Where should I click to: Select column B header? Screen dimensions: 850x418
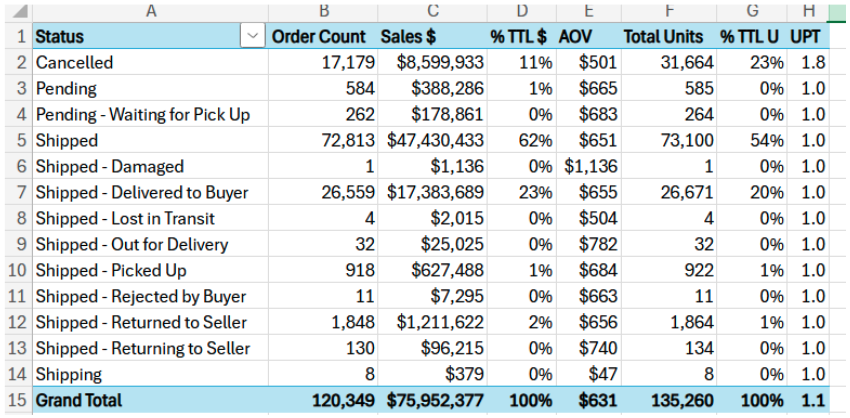(x=323, y=11)
